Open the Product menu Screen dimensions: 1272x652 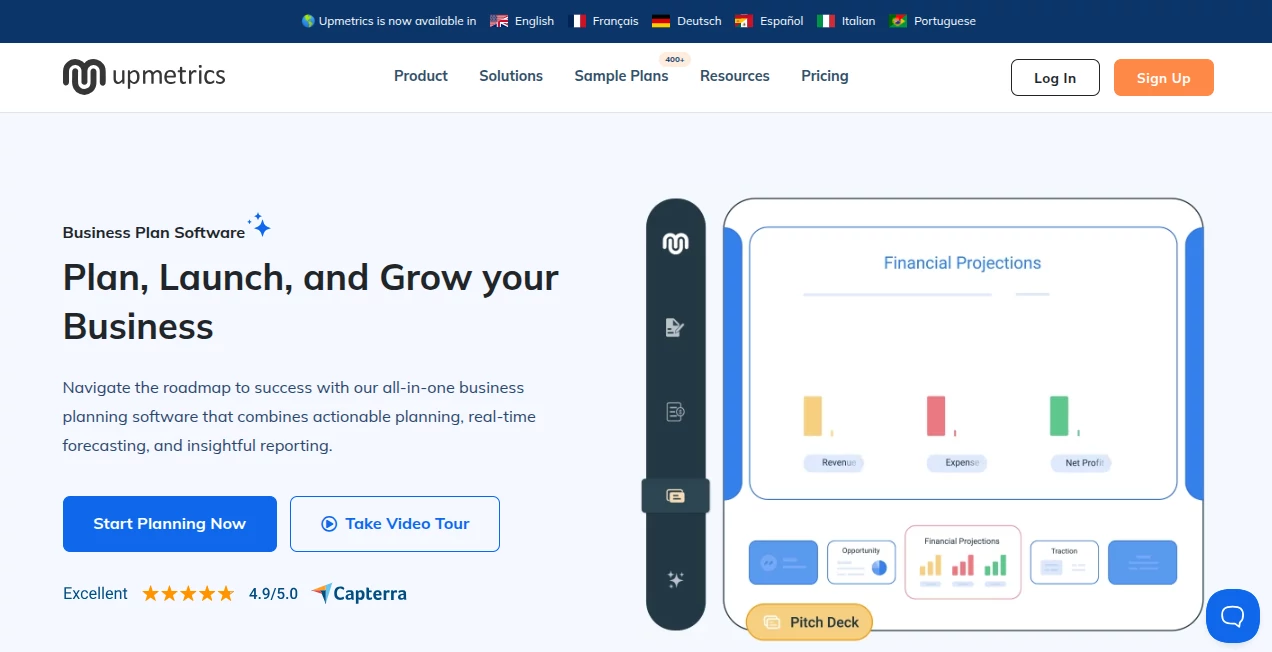tap(420, 76)
